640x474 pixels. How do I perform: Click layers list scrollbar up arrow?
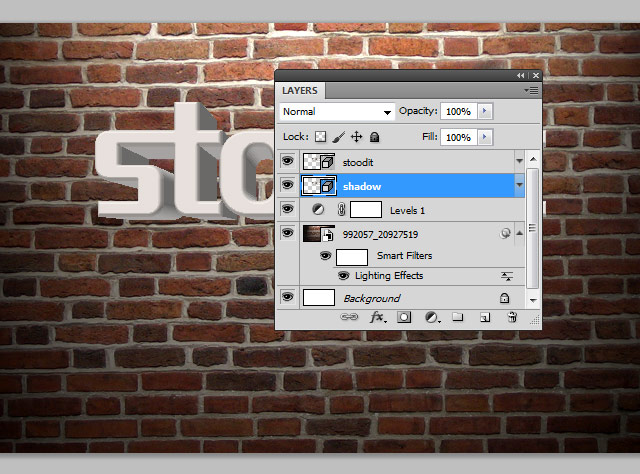533,159
